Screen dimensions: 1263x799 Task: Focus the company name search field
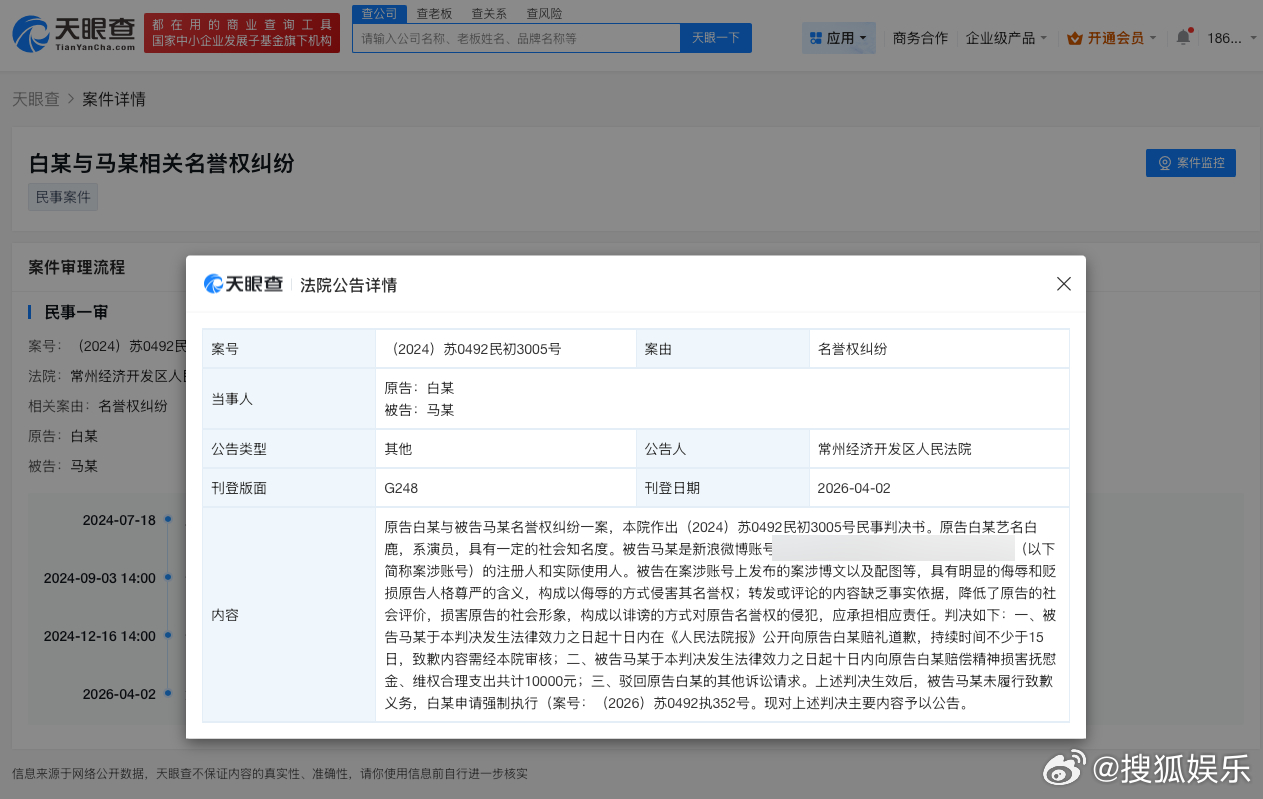pos(516,38)
